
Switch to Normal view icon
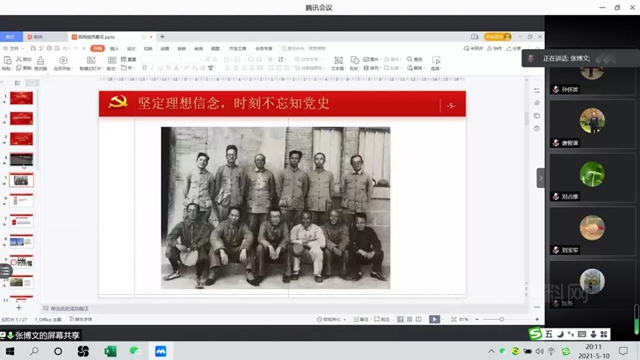click(x=400, y=319)
